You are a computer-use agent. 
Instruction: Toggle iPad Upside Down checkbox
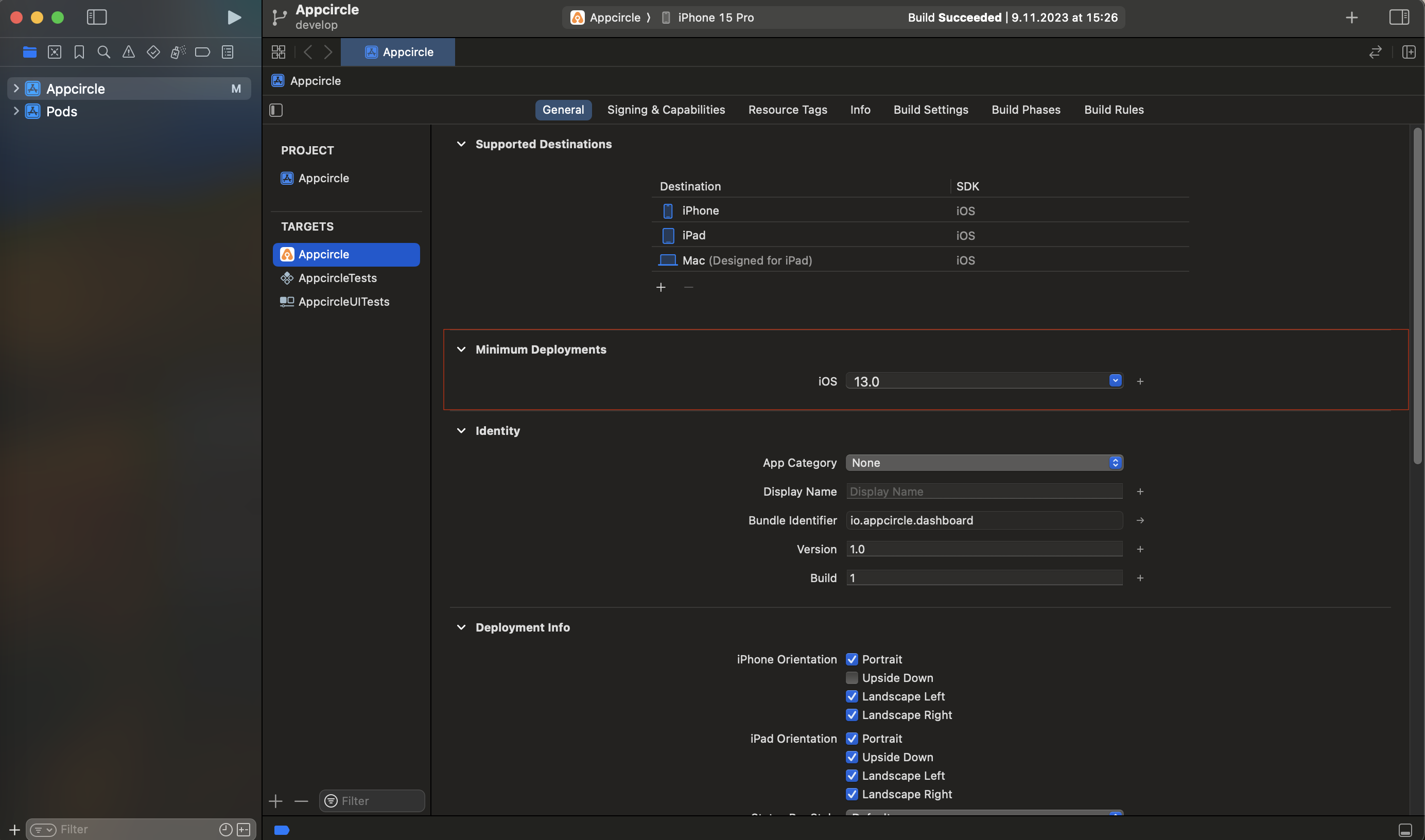tap(851, 757)
